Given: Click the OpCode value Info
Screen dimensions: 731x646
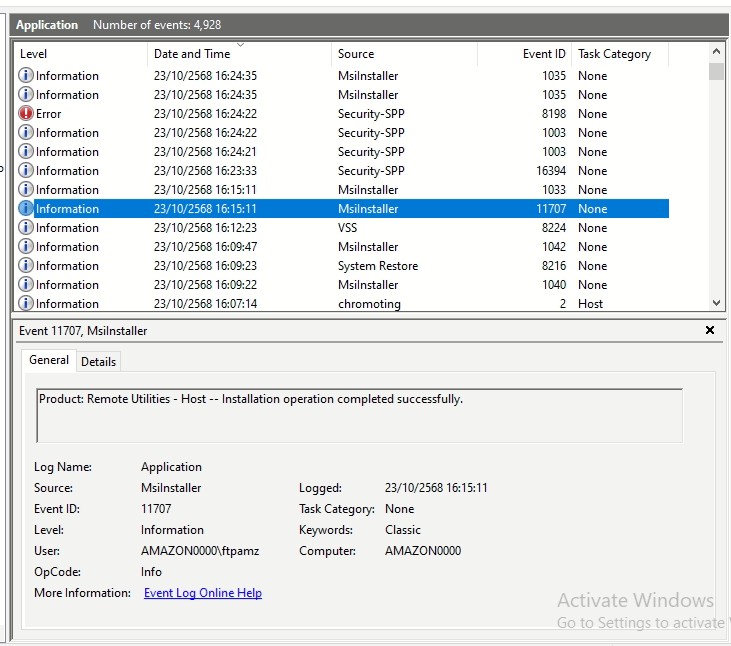Looking at the screenshot, I should [151, 572].
